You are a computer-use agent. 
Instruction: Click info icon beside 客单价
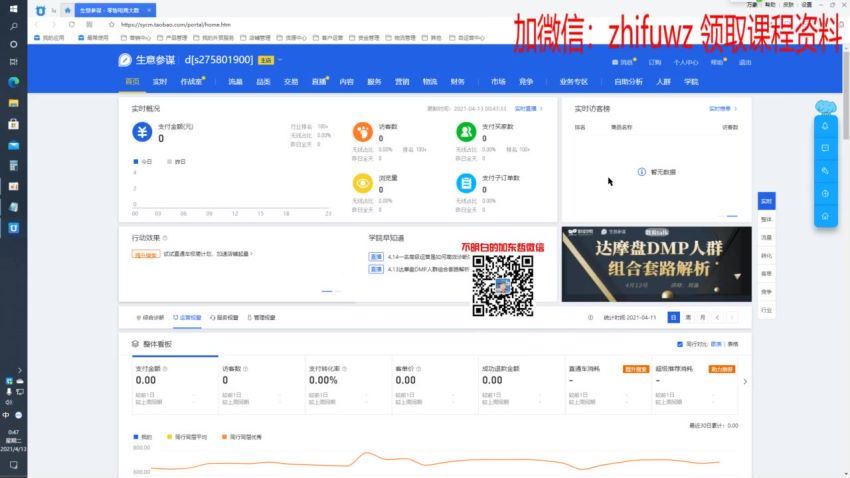pos(419,369)
